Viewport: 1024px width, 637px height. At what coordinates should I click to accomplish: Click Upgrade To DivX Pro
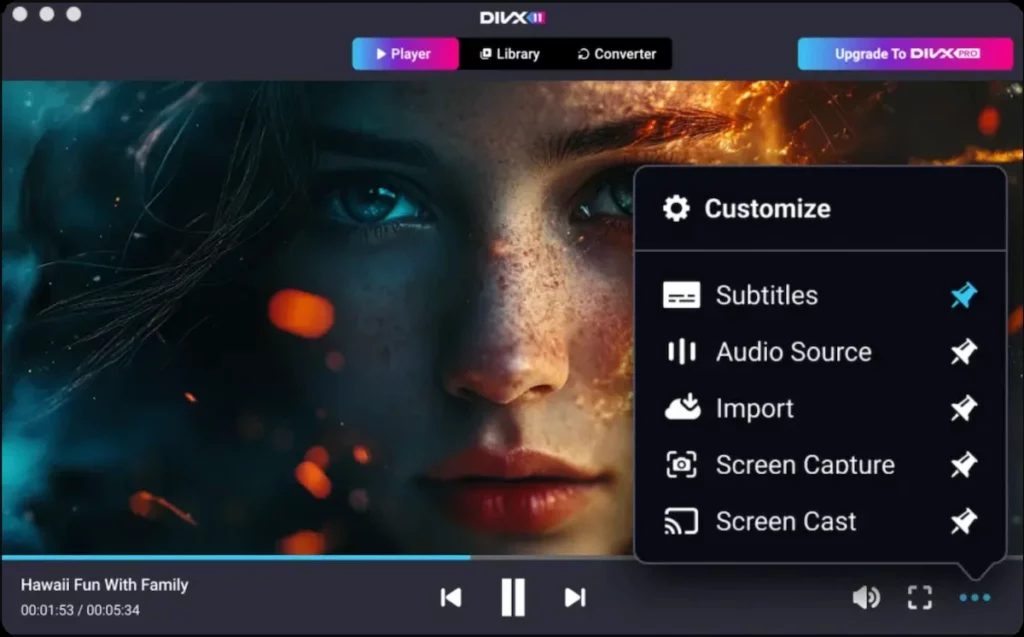click(903, 54)
